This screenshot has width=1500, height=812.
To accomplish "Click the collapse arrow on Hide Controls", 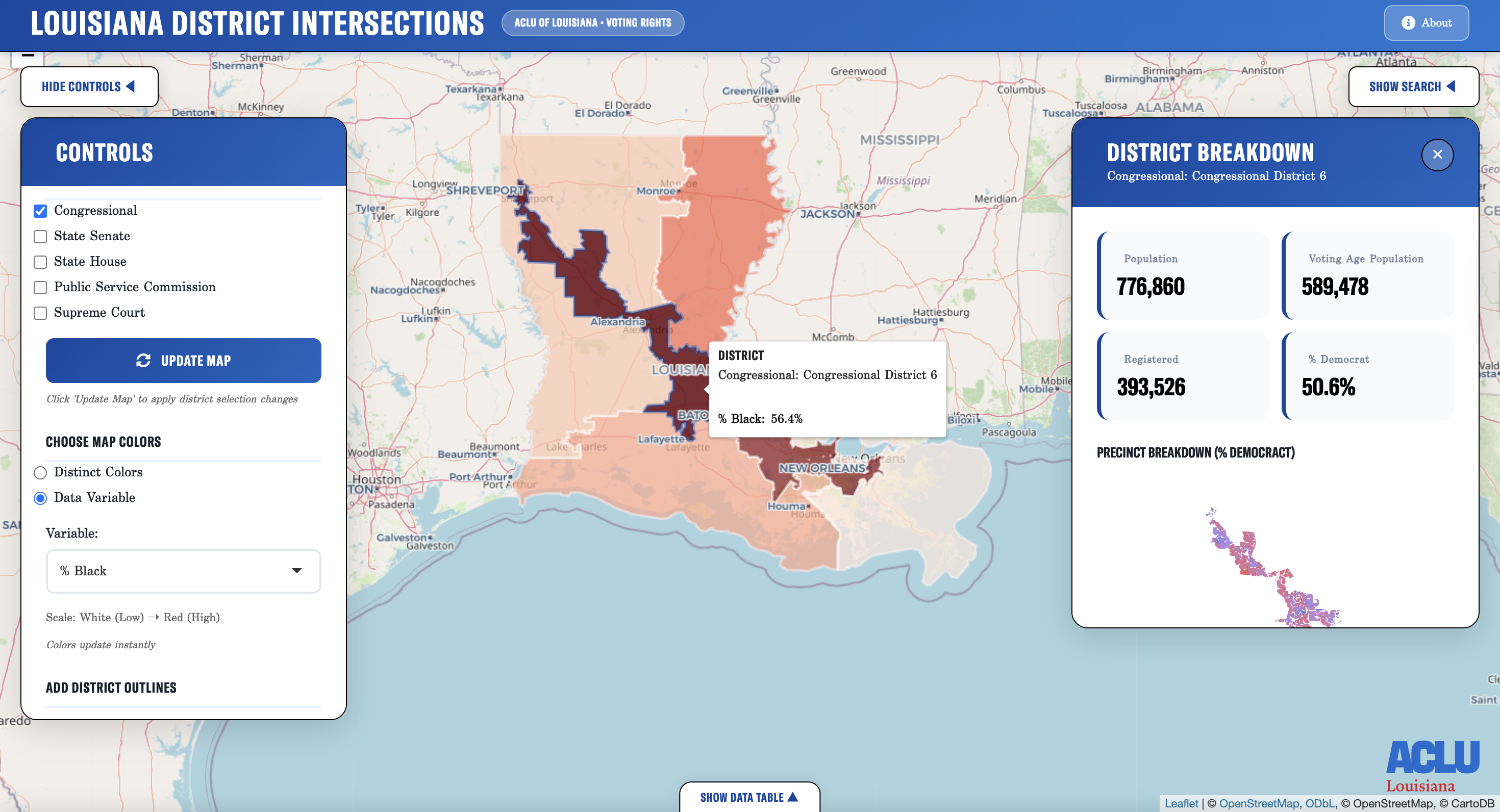I will tap(131, 86).
